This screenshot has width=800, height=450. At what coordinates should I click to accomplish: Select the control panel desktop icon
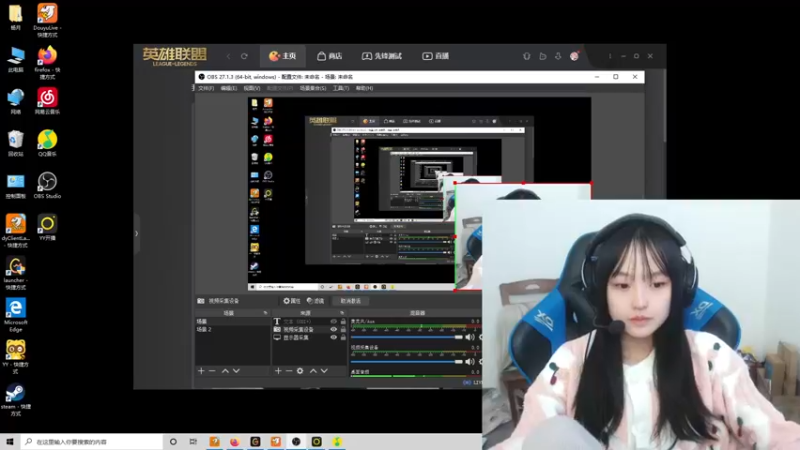[16, 185]
